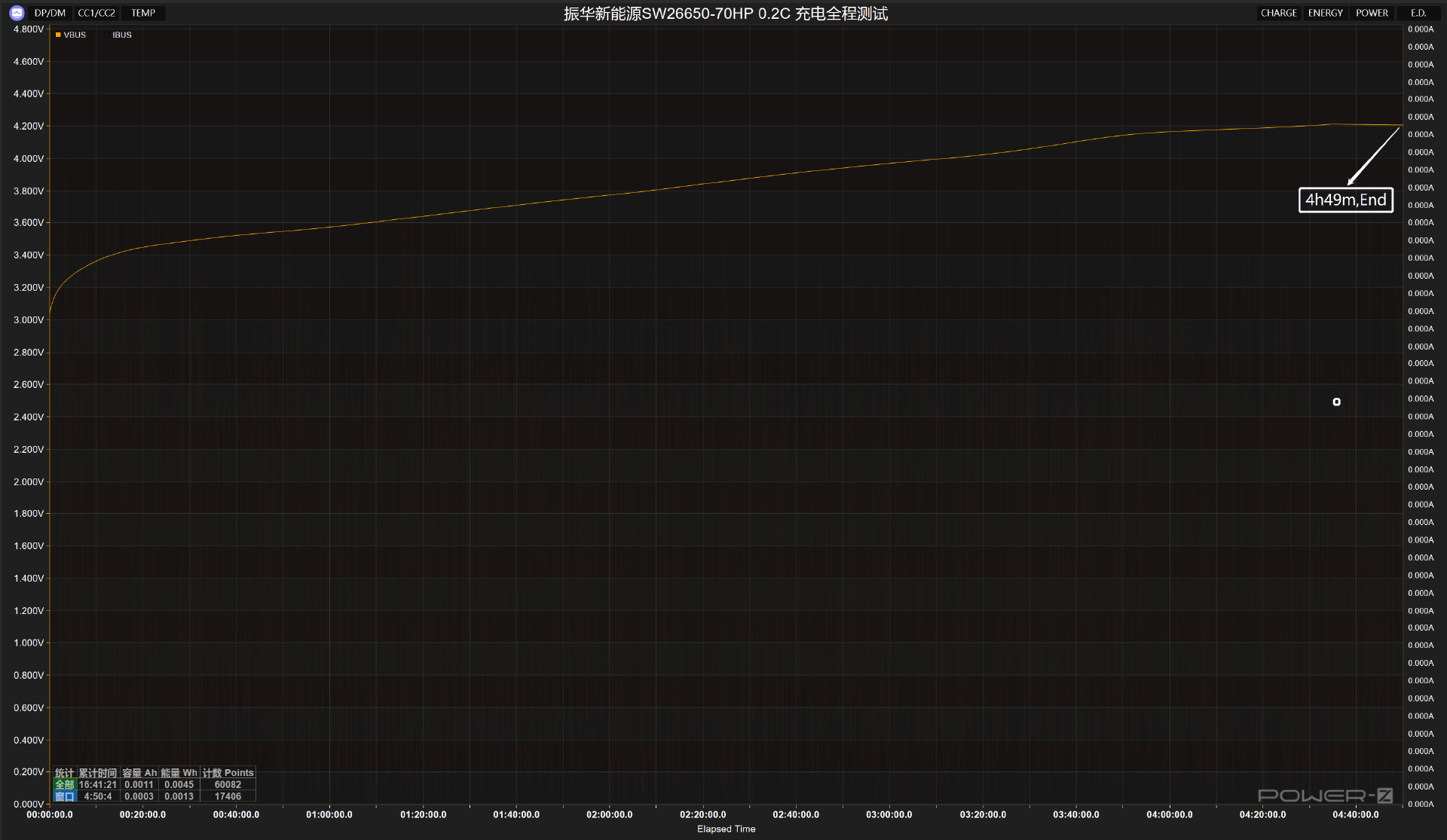Click the 03:20:00.0 time axis label
Image resolution: width=1447 pixels, height=840 pixels.
(983, 814)
